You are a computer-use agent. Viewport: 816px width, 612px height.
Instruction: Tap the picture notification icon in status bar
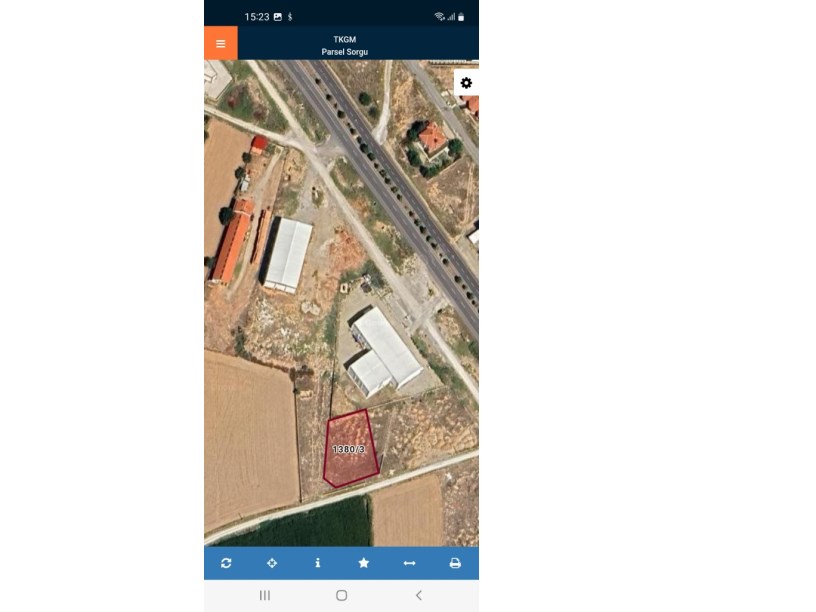[x=278, y=17]
